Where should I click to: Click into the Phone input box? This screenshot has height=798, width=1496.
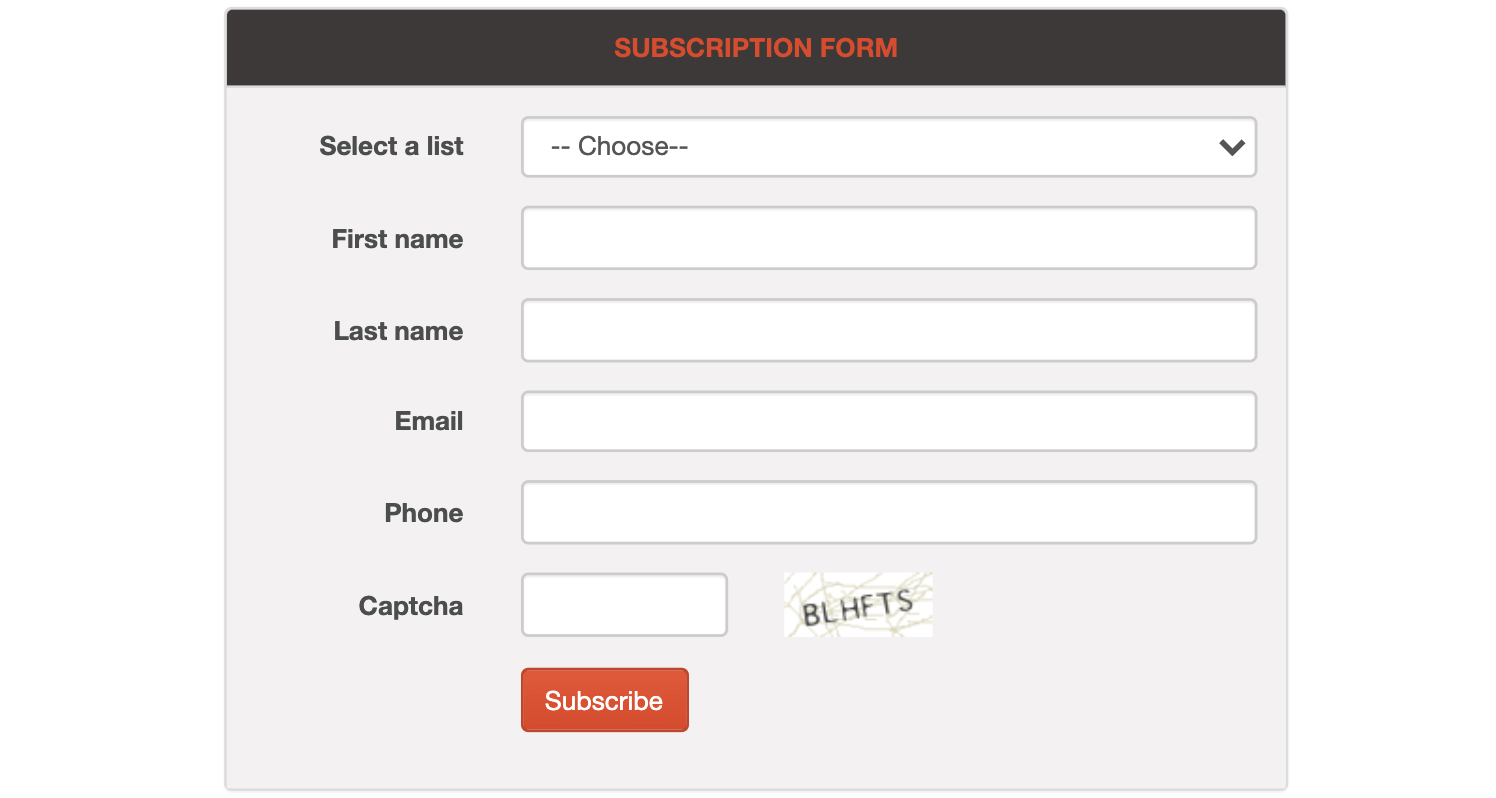click(888, 512)
